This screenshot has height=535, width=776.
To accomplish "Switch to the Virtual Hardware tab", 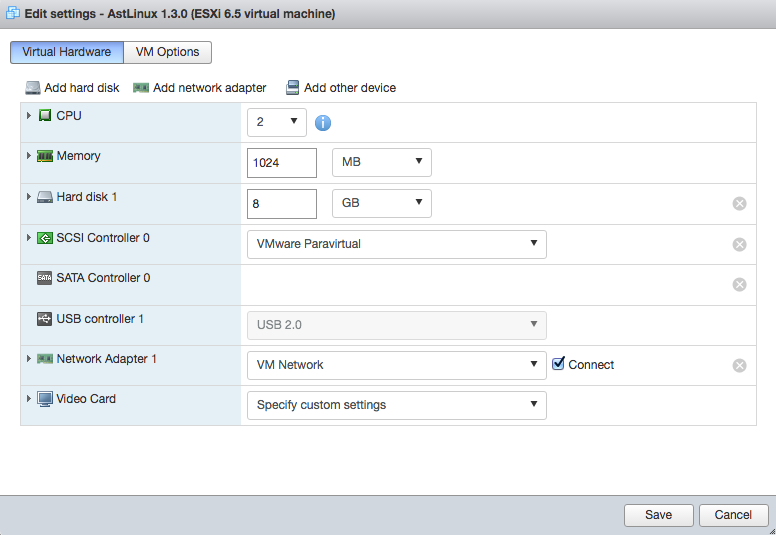I will (67, 52).
